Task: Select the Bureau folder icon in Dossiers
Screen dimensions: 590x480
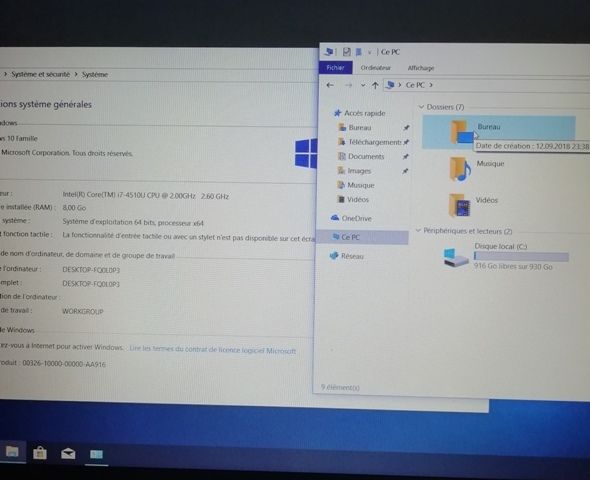Action: (461, 132)
